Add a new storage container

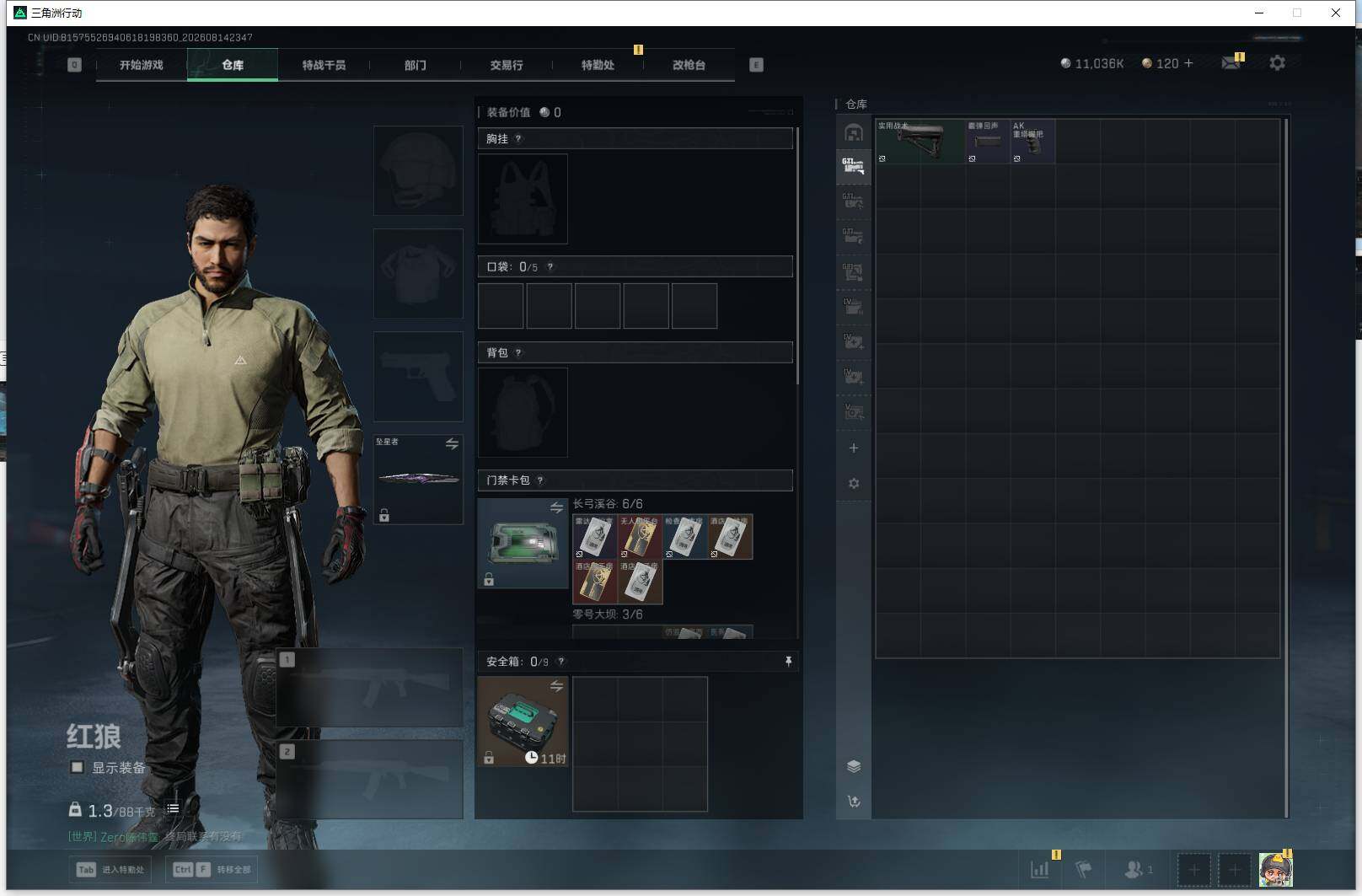(854, 448)
